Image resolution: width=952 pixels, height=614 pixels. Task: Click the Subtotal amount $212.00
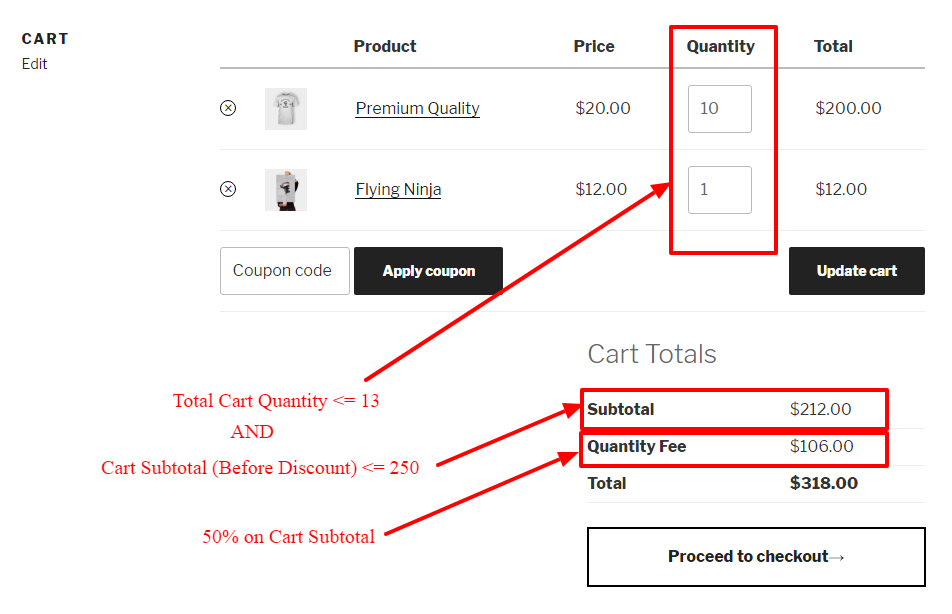click(820, 409)
